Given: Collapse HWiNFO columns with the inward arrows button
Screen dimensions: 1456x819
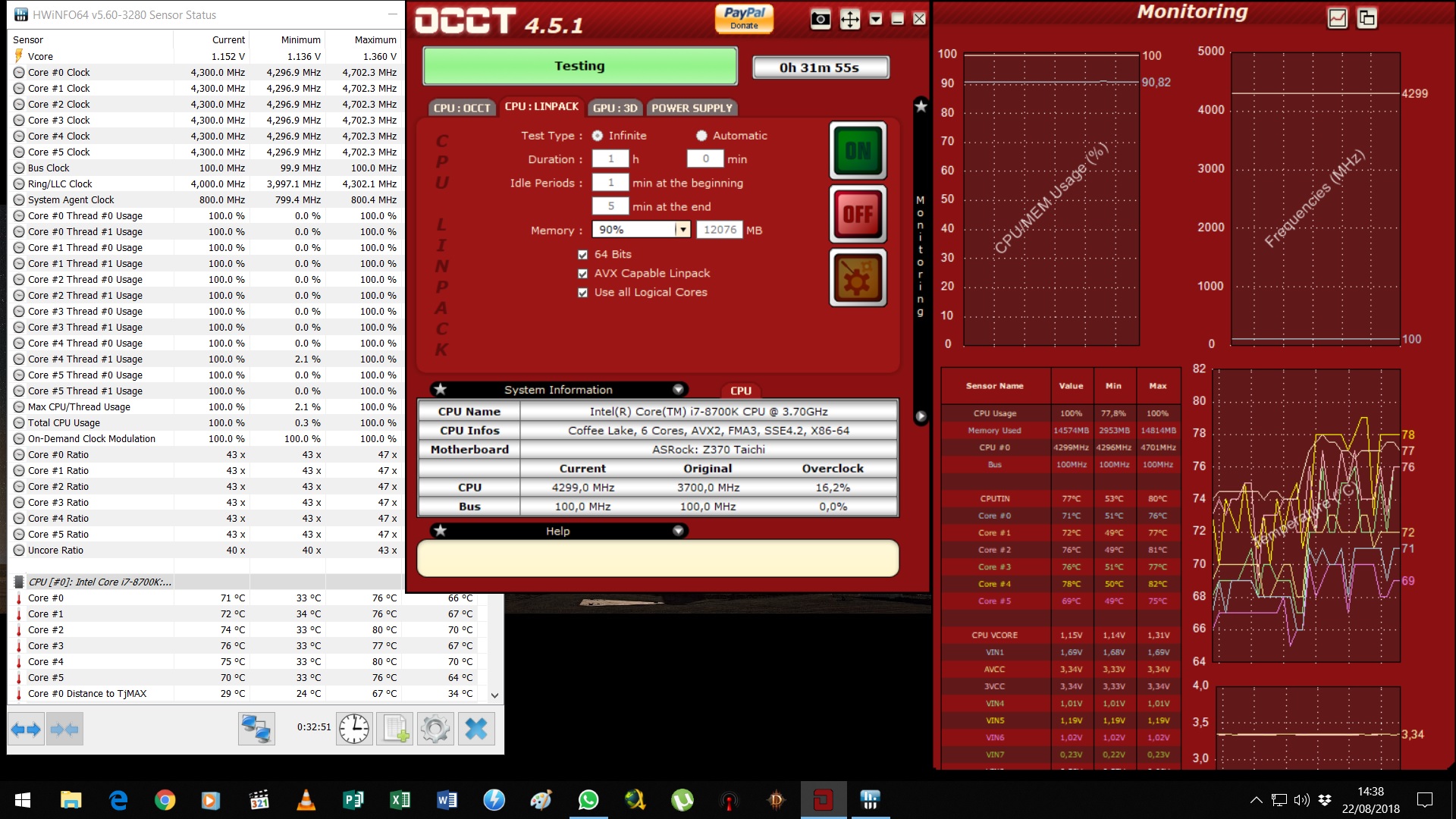Looking at the screenshot, I should 64,730.
